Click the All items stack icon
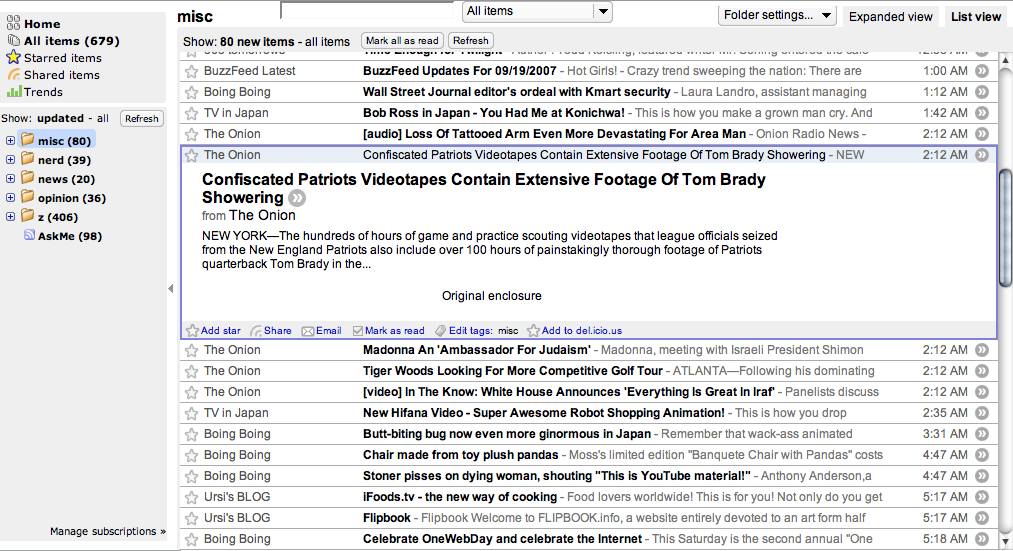This screenshot has width=1013, height=551. (x=14, y=41)
